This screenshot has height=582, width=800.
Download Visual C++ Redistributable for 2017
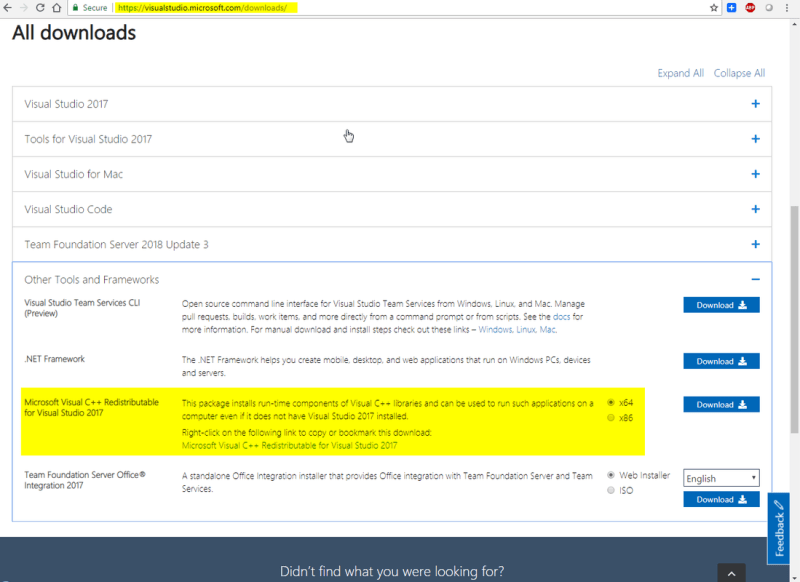point(721,404)
